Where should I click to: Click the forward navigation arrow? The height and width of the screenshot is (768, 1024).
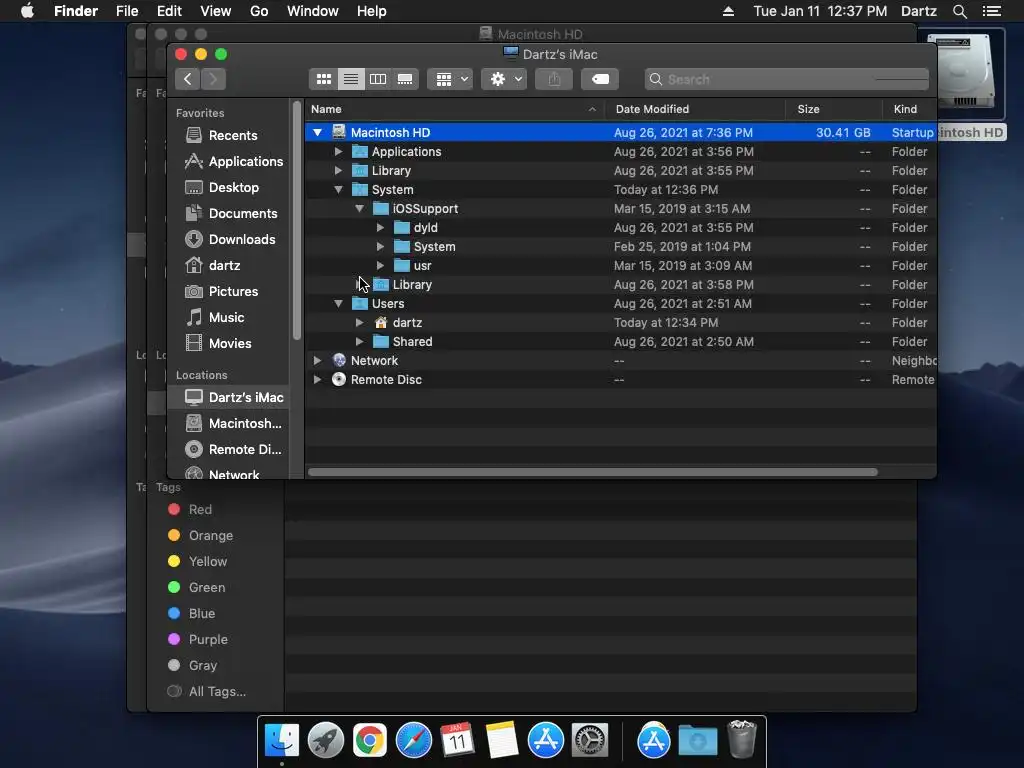point(214,79)
